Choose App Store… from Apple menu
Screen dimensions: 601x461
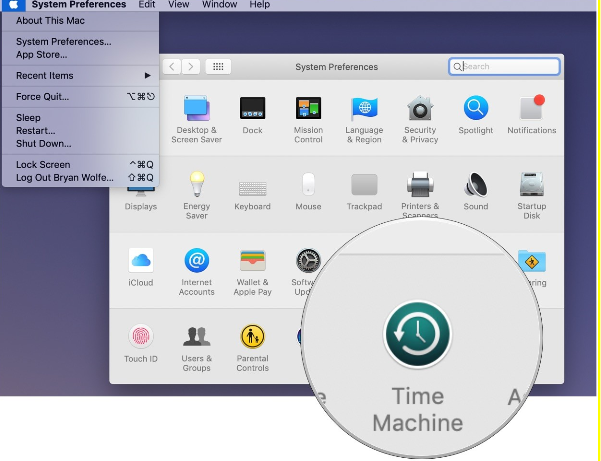pyautogui.click(x=80, y=55)
